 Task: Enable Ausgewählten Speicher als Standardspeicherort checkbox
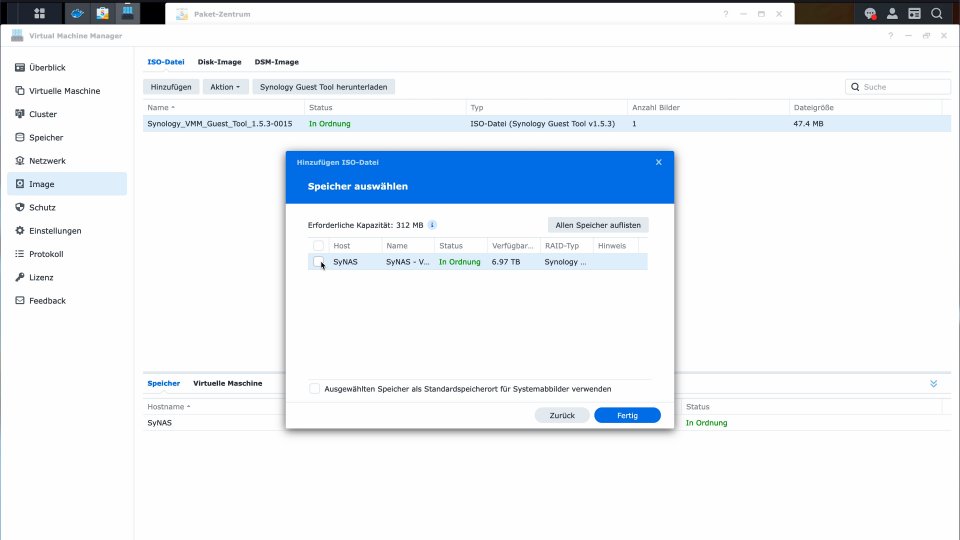pyautogui.click(x=314, y=389)
